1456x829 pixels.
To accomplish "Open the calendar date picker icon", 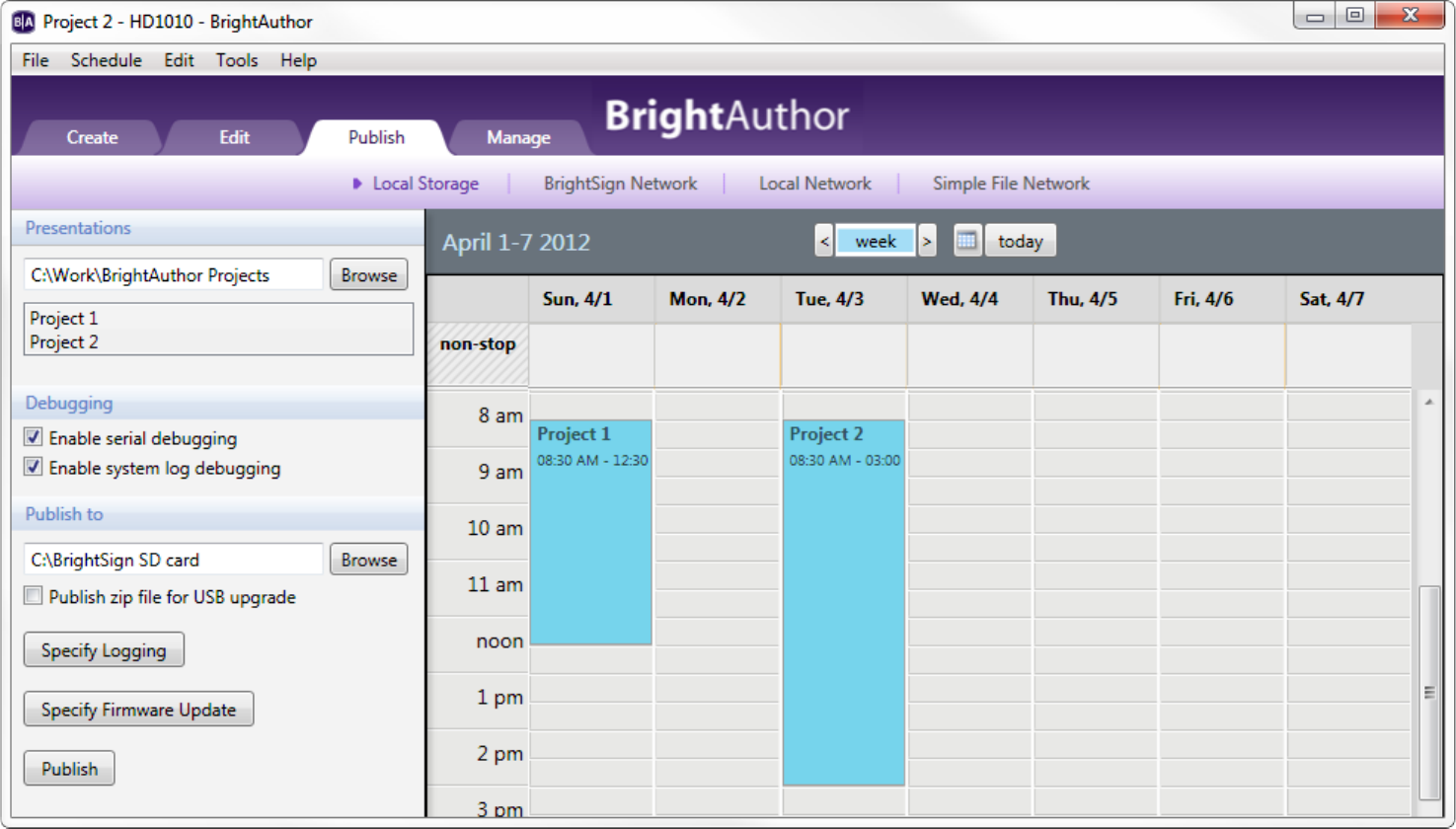I will 967,241.
